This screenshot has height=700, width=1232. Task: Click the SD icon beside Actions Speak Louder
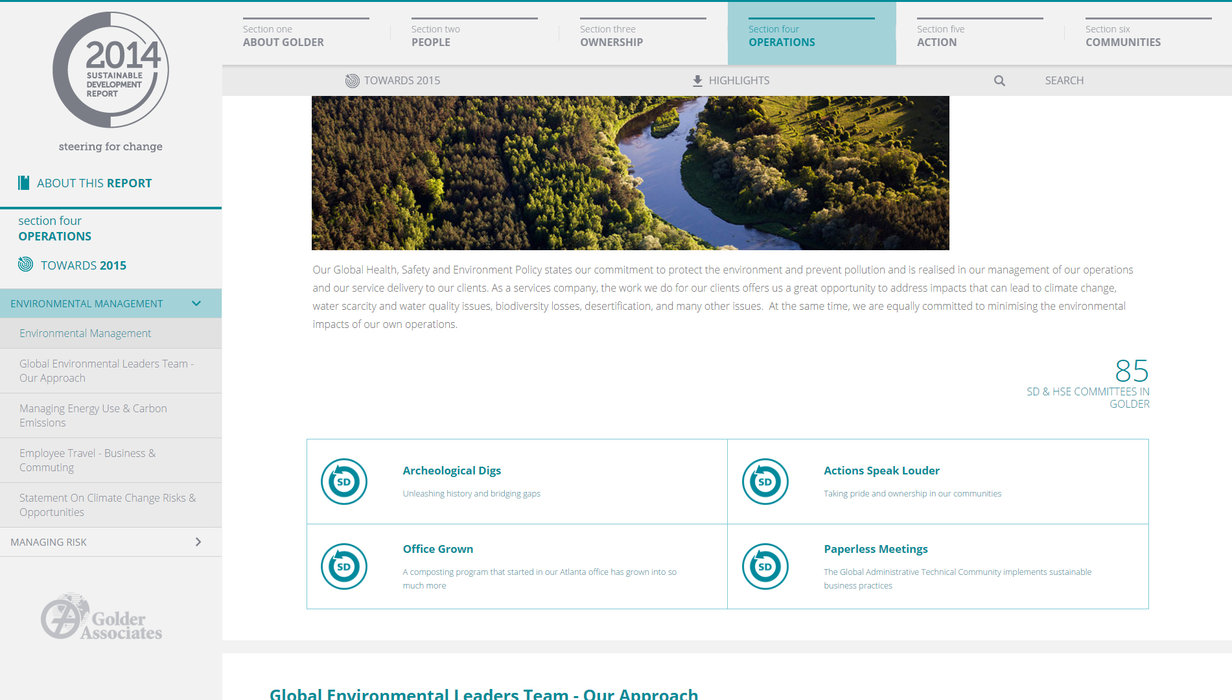(765, 482)
